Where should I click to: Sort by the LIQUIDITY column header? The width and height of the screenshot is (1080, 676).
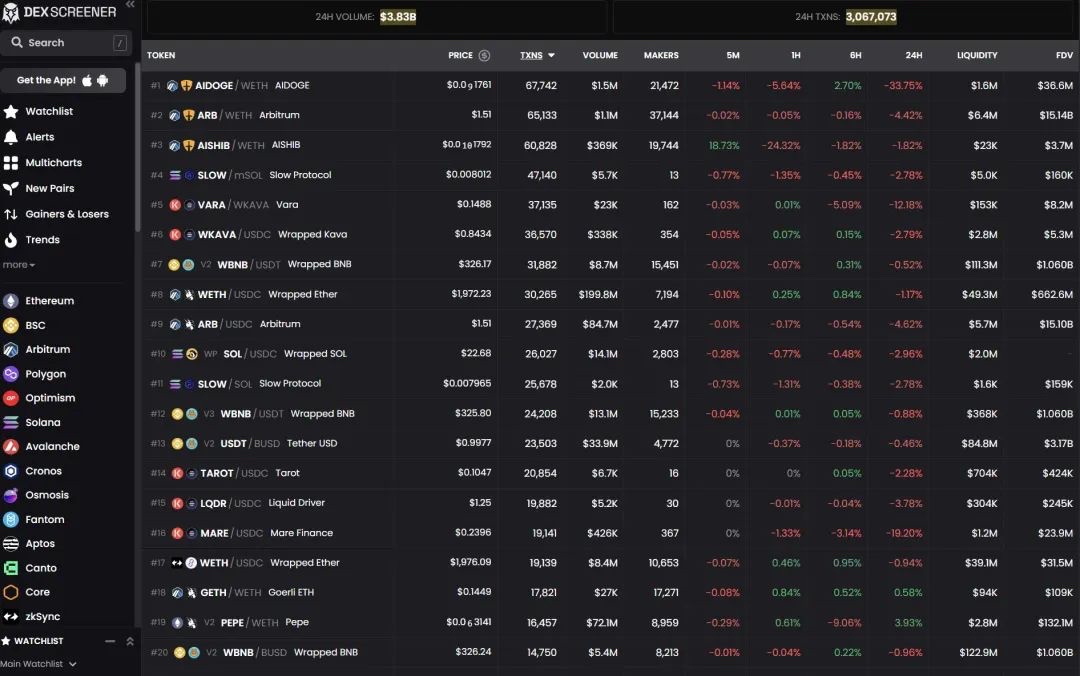tap(976, 56)
